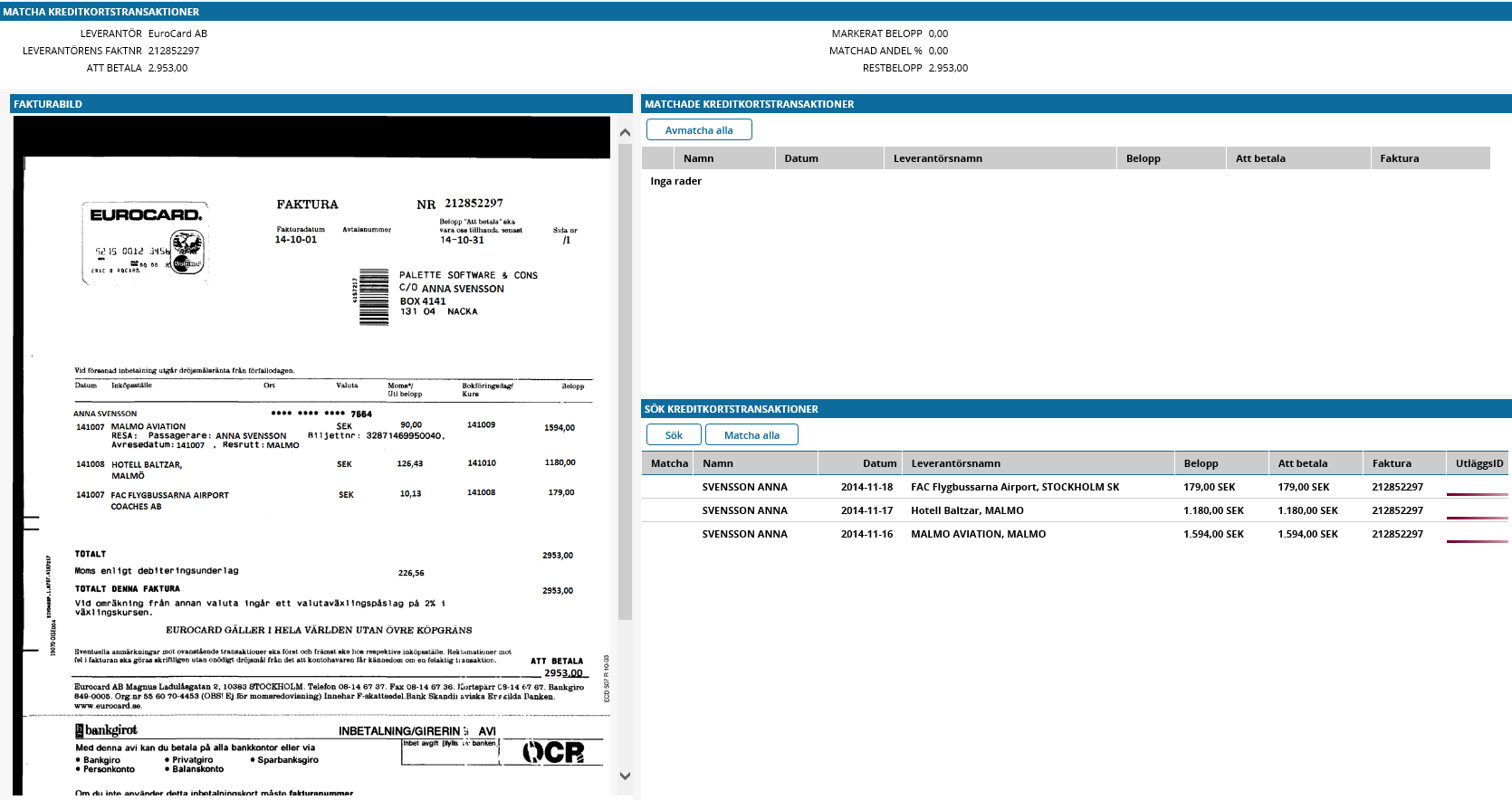Viewport: 1512px width, 800px height.
Task: Click the Sök button
Action: click(x=675, y=435)
